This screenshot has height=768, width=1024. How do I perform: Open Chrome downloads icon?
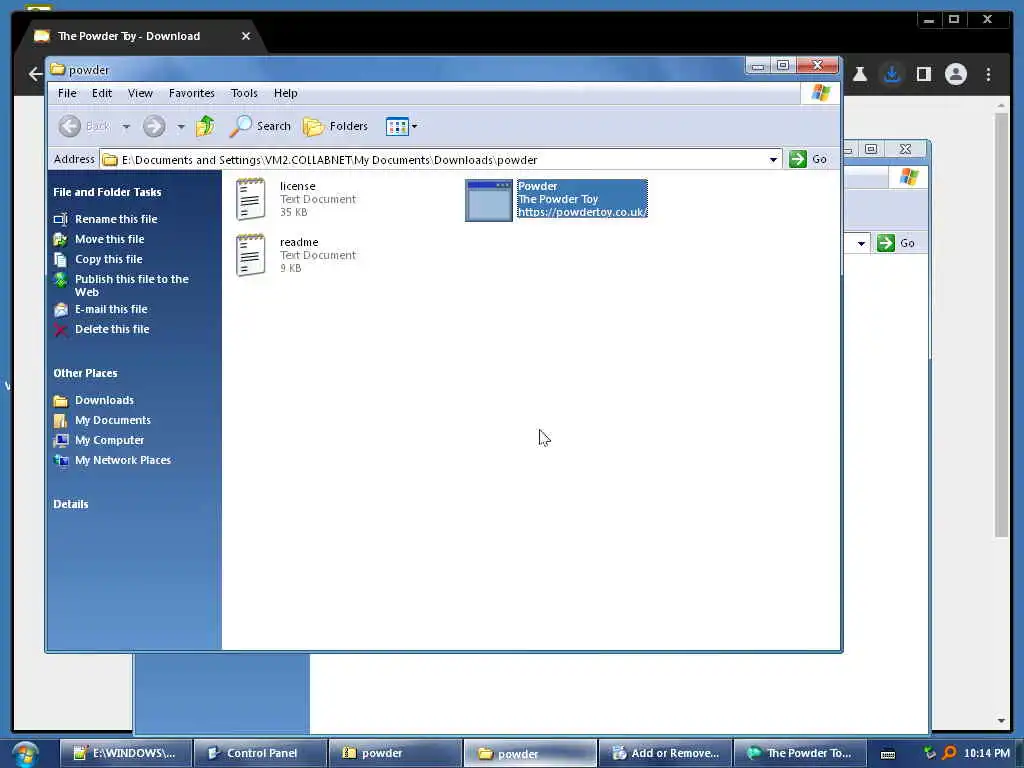point(891,74)
